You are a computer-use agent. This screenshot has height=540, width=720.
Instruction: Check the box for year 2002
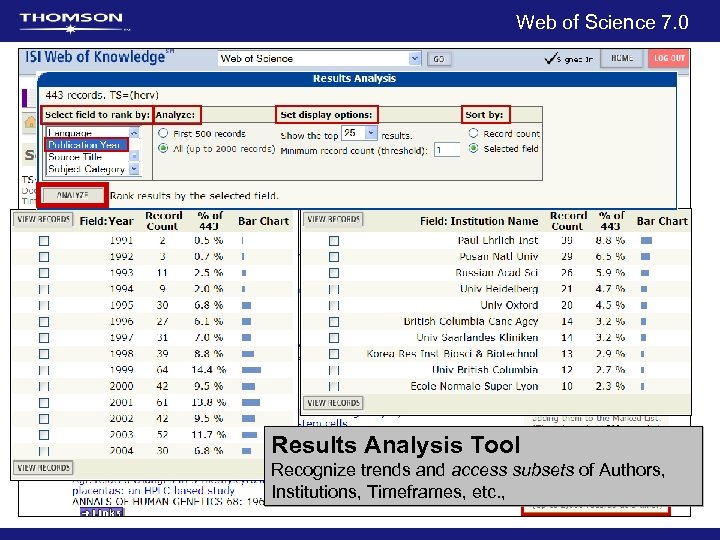(44, 419)
